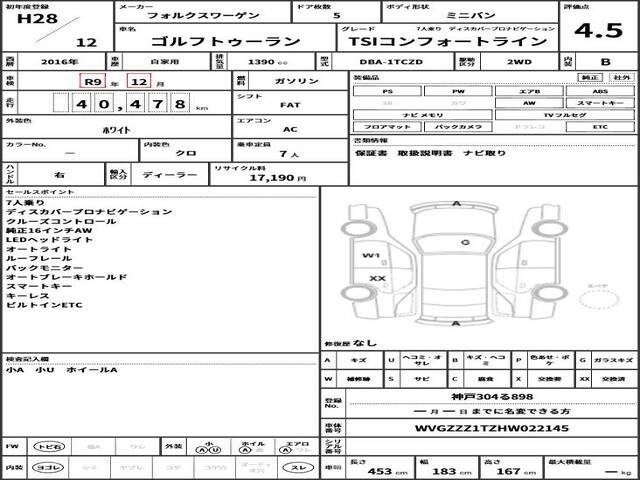Click circled スレ in interior row
640x480 pixels.
pyautogui.click(x=298, y=468)
